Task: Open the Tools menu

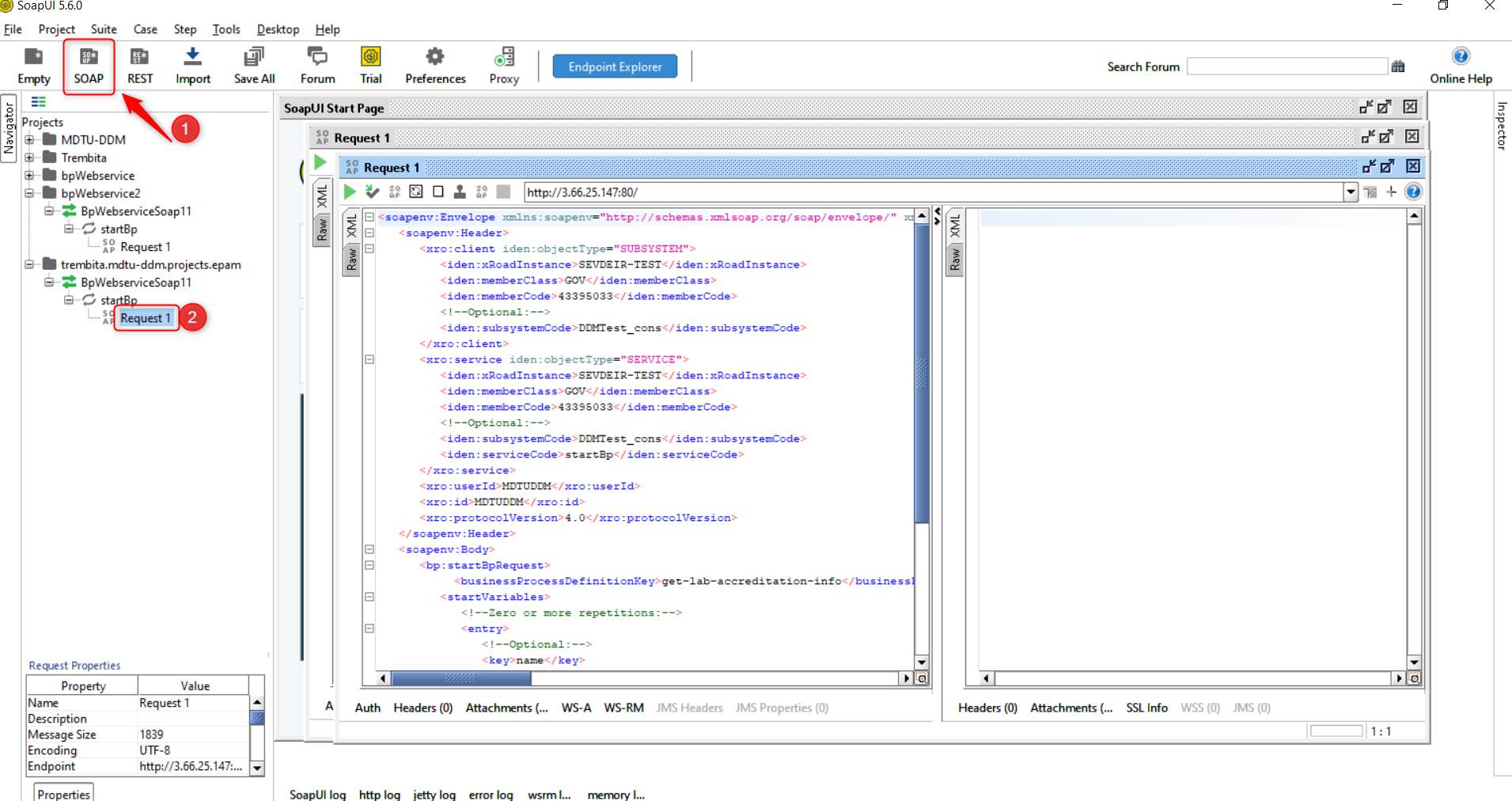Action: 225,29
